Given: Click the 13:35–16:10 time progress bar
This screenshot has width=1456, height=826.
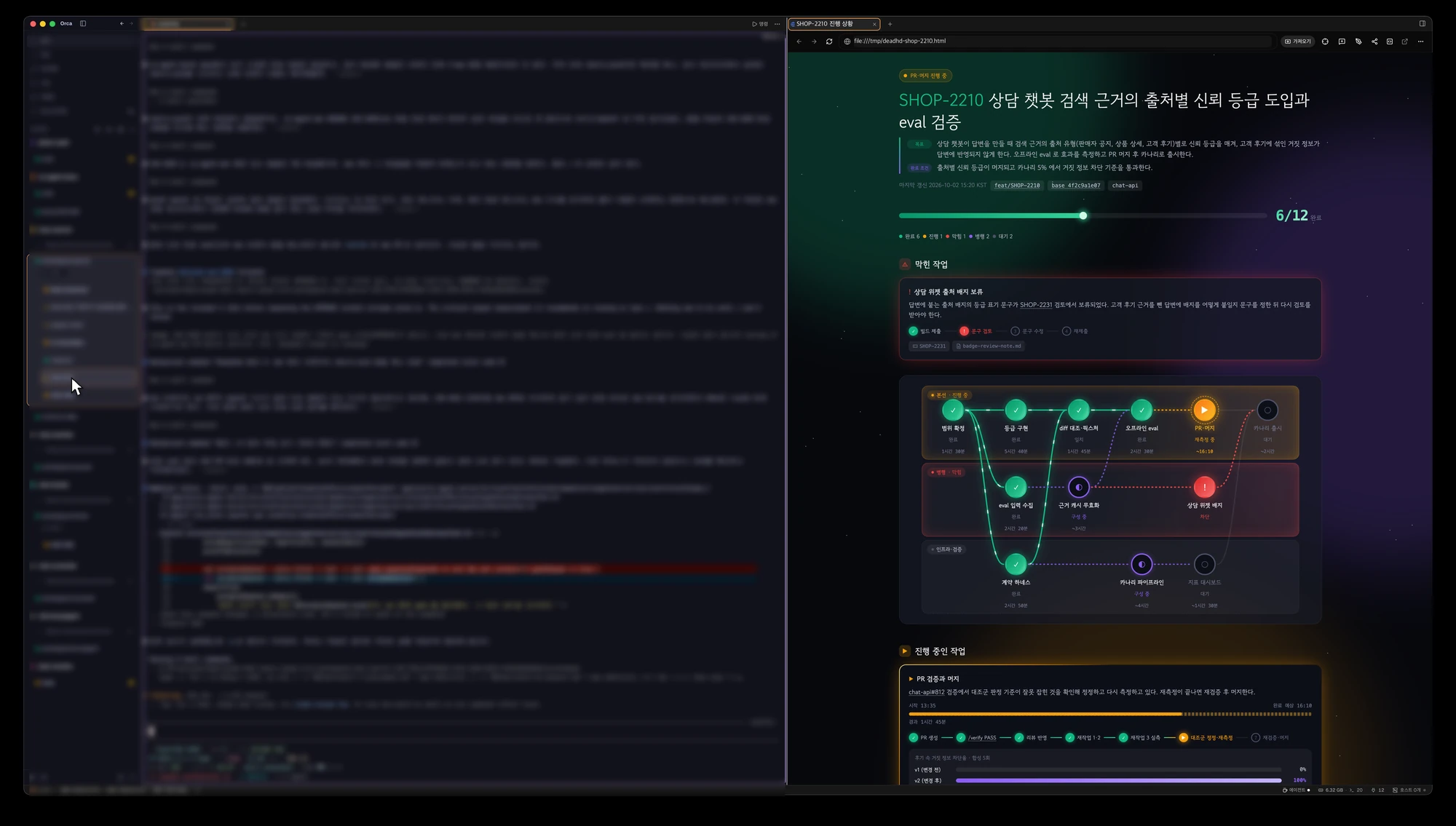Looking at the screenshot, I should 1110,714.
